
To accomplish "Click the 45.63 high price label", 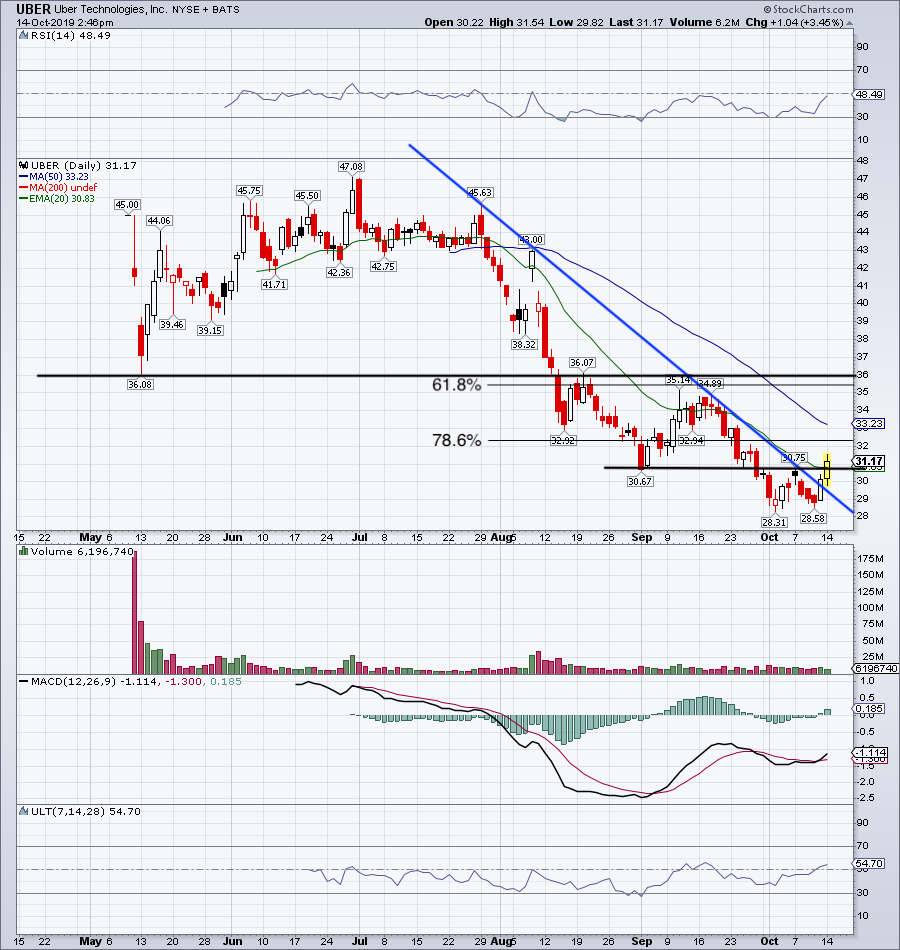I will pos(480,193).
